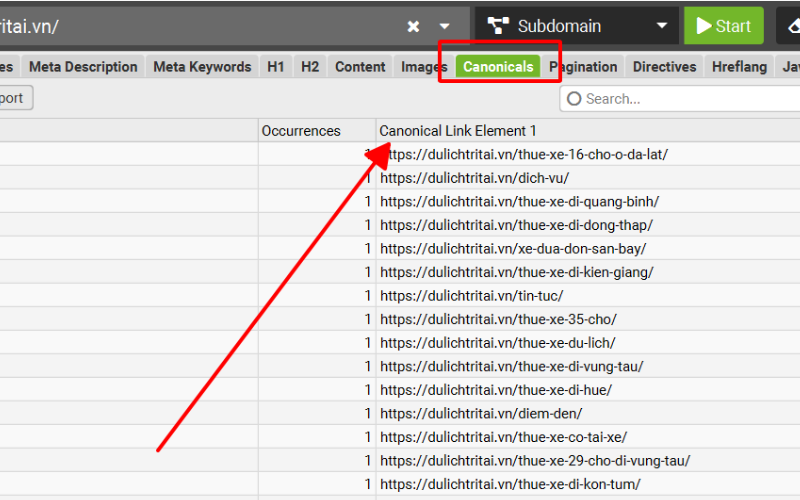The height and width of the screenshot is (500, 800).
Task: Switch to the Meta Description tab
Action: coord(83,67)
